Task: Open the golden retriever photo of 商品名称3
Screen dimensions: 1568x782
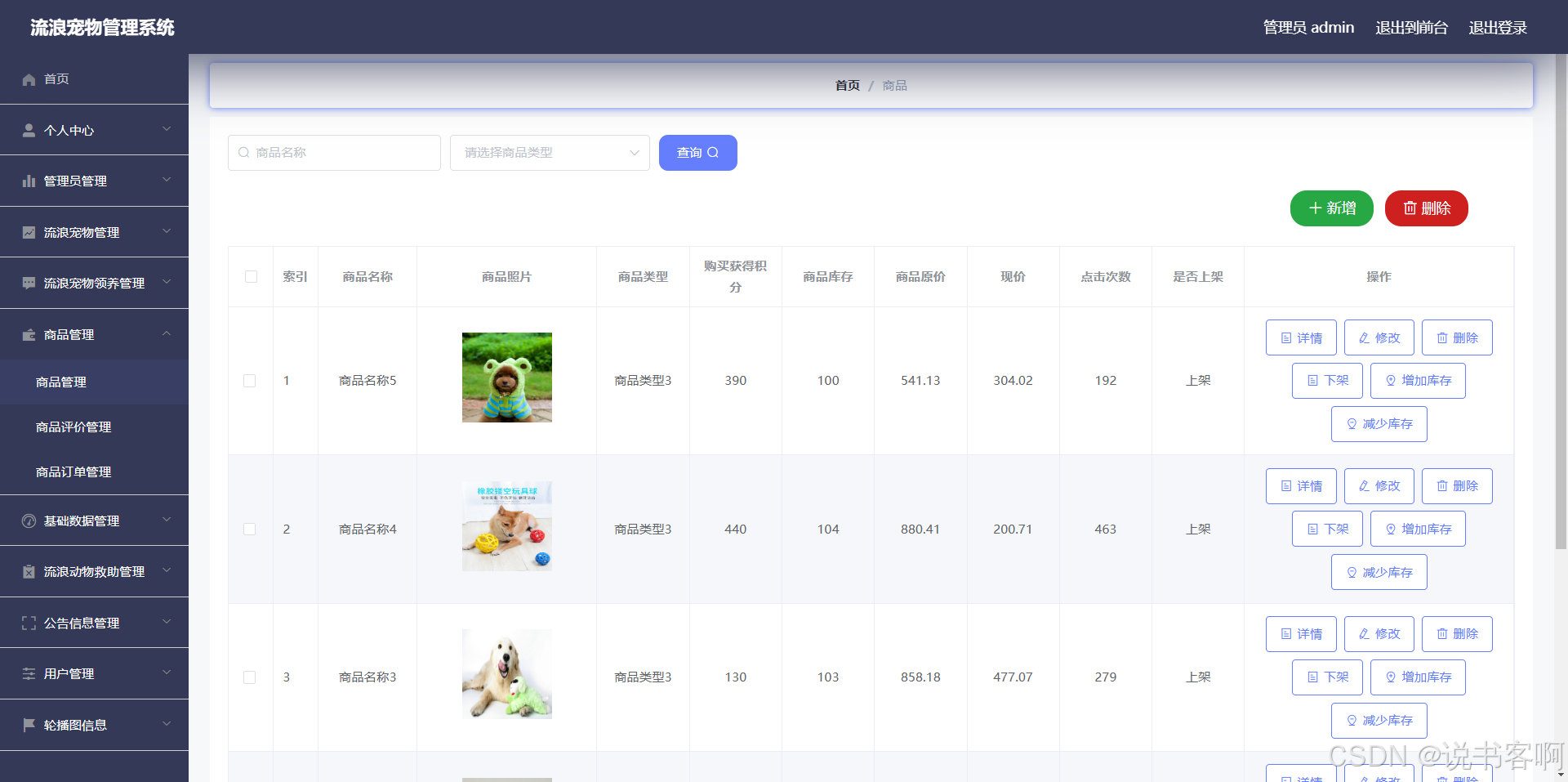Action: click(x=507, y=674)
